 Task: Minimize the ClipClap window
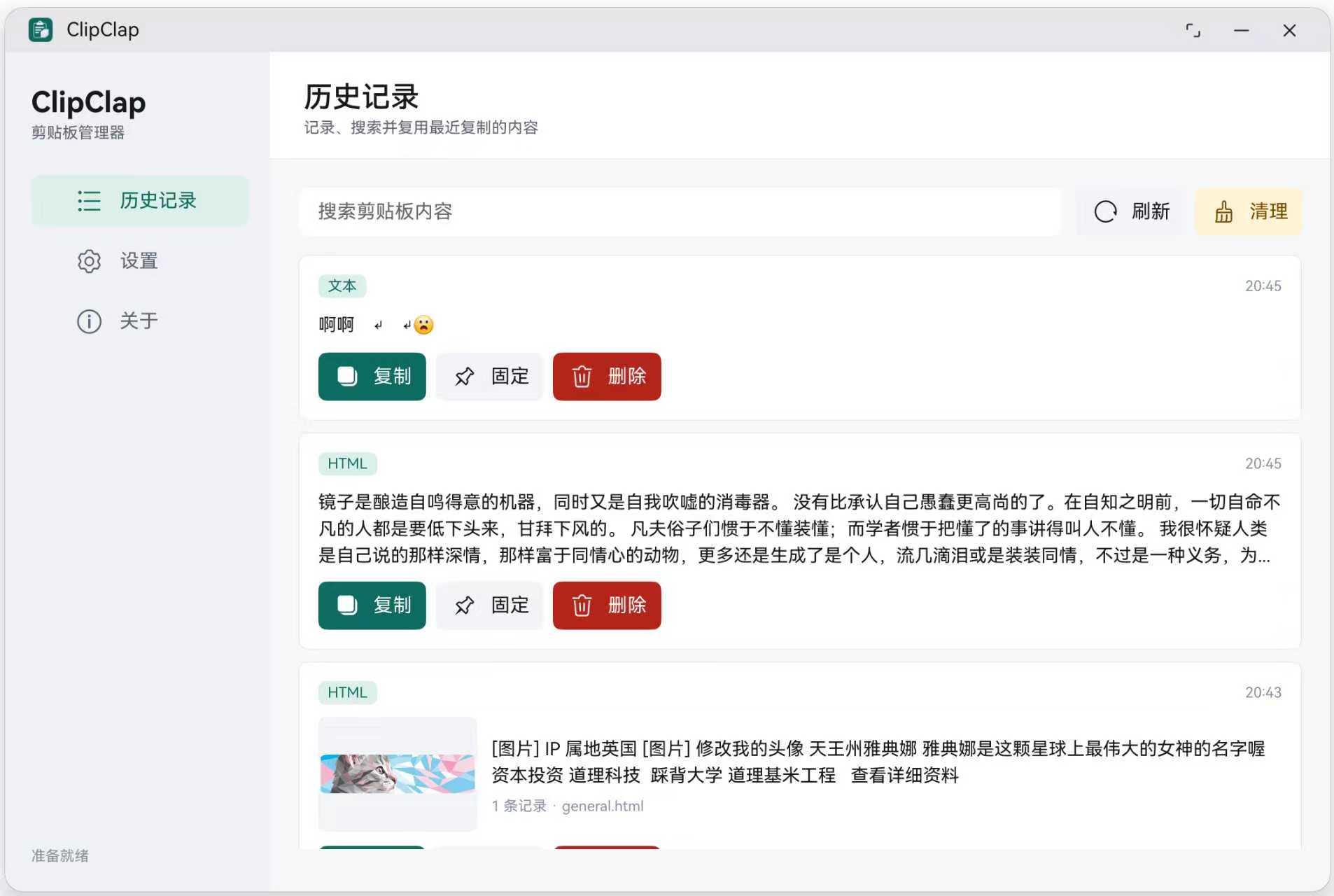point(1242,30)
